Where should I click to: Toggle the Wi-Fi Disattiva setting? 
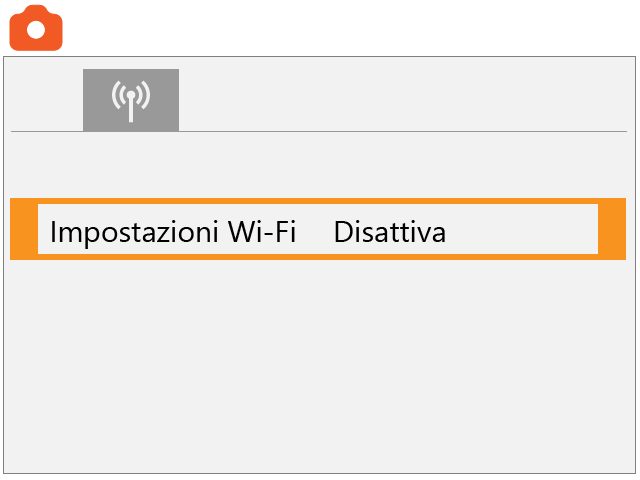[x=390, y=232]
